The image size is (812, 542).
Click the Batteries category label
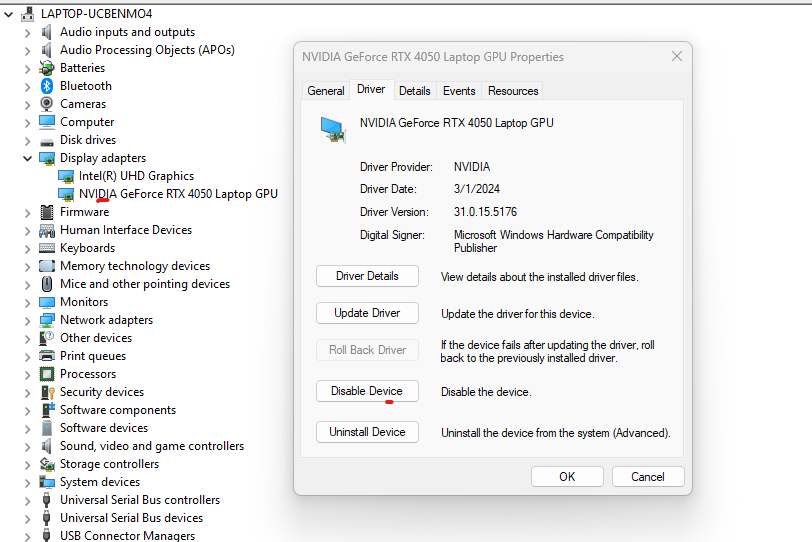82,68
